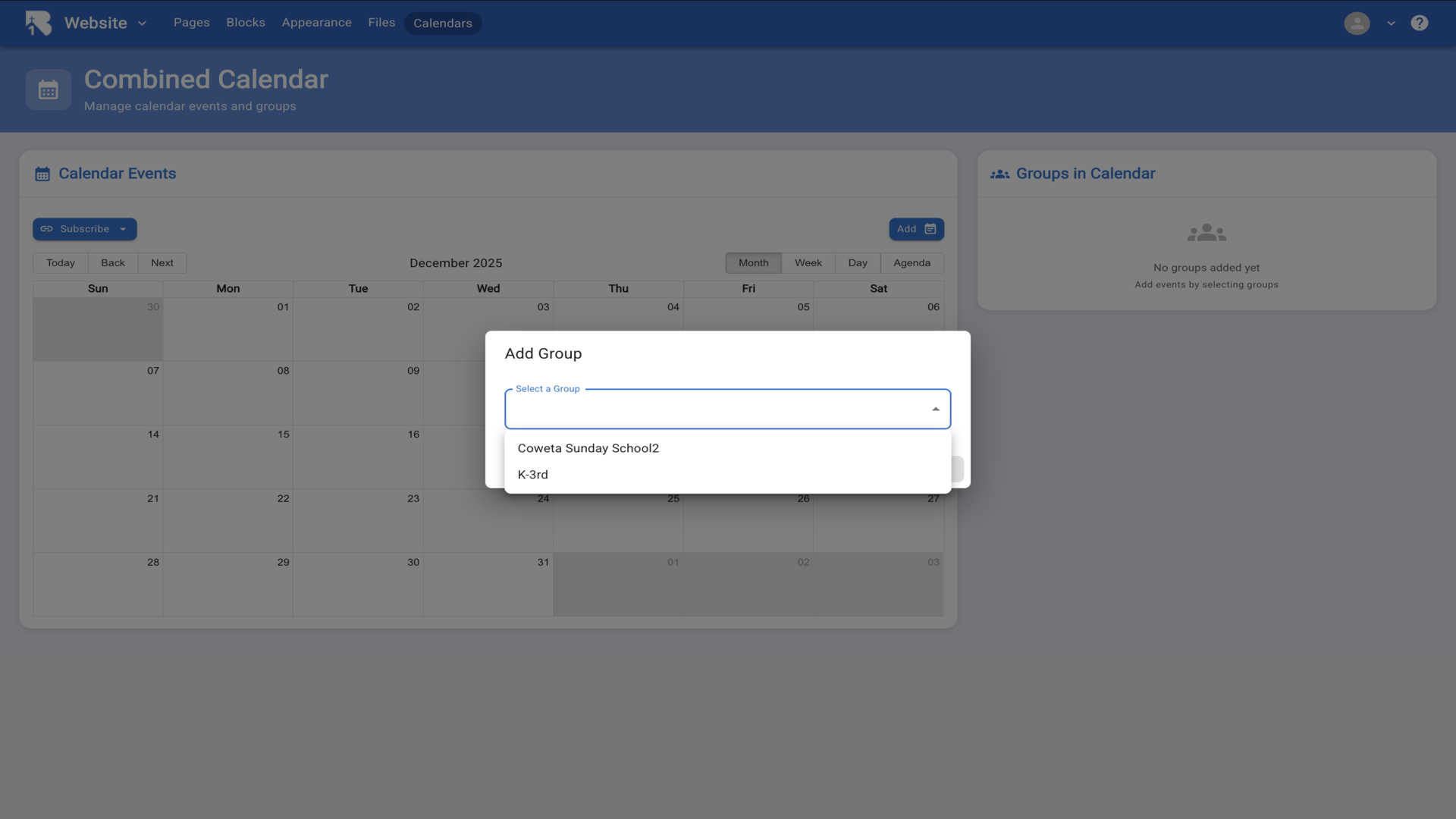Click the Calendar Events panel icon
Viewport: 1456px width, 819px height.
click(x=42, y=174)
